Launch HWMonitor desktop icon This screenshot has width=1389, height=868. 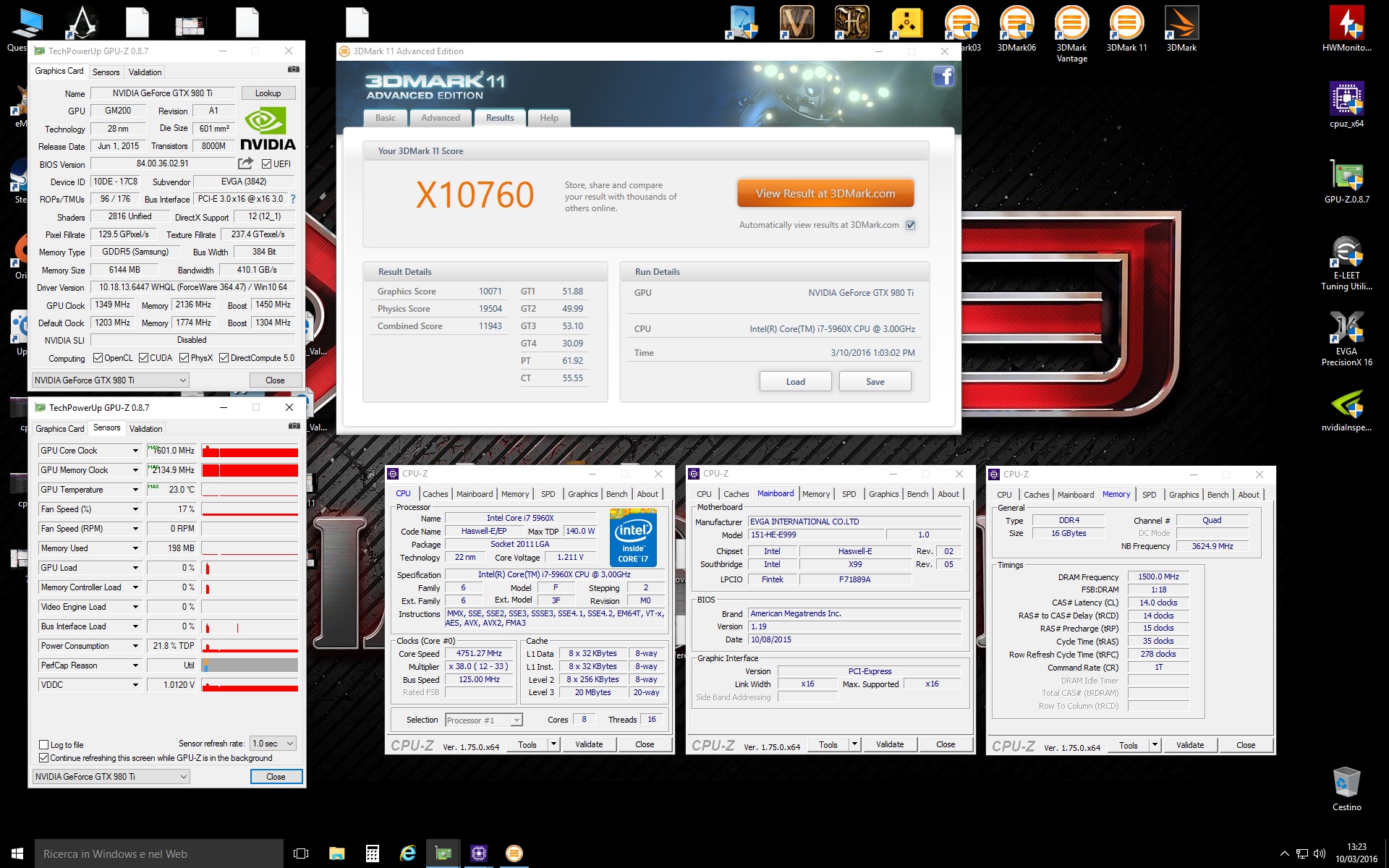pyautogui.click(x=1346, y=29)
